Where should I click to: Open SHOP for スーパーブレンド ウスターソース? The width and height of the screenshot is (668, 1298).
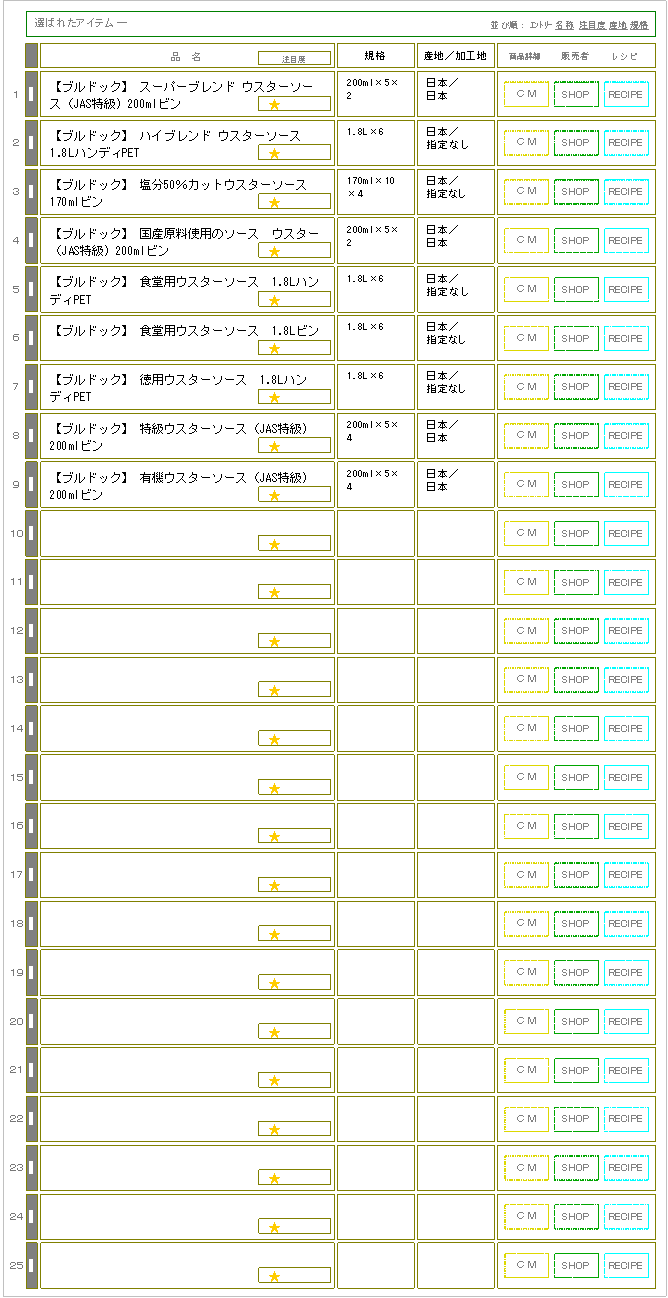pos(576,94)
